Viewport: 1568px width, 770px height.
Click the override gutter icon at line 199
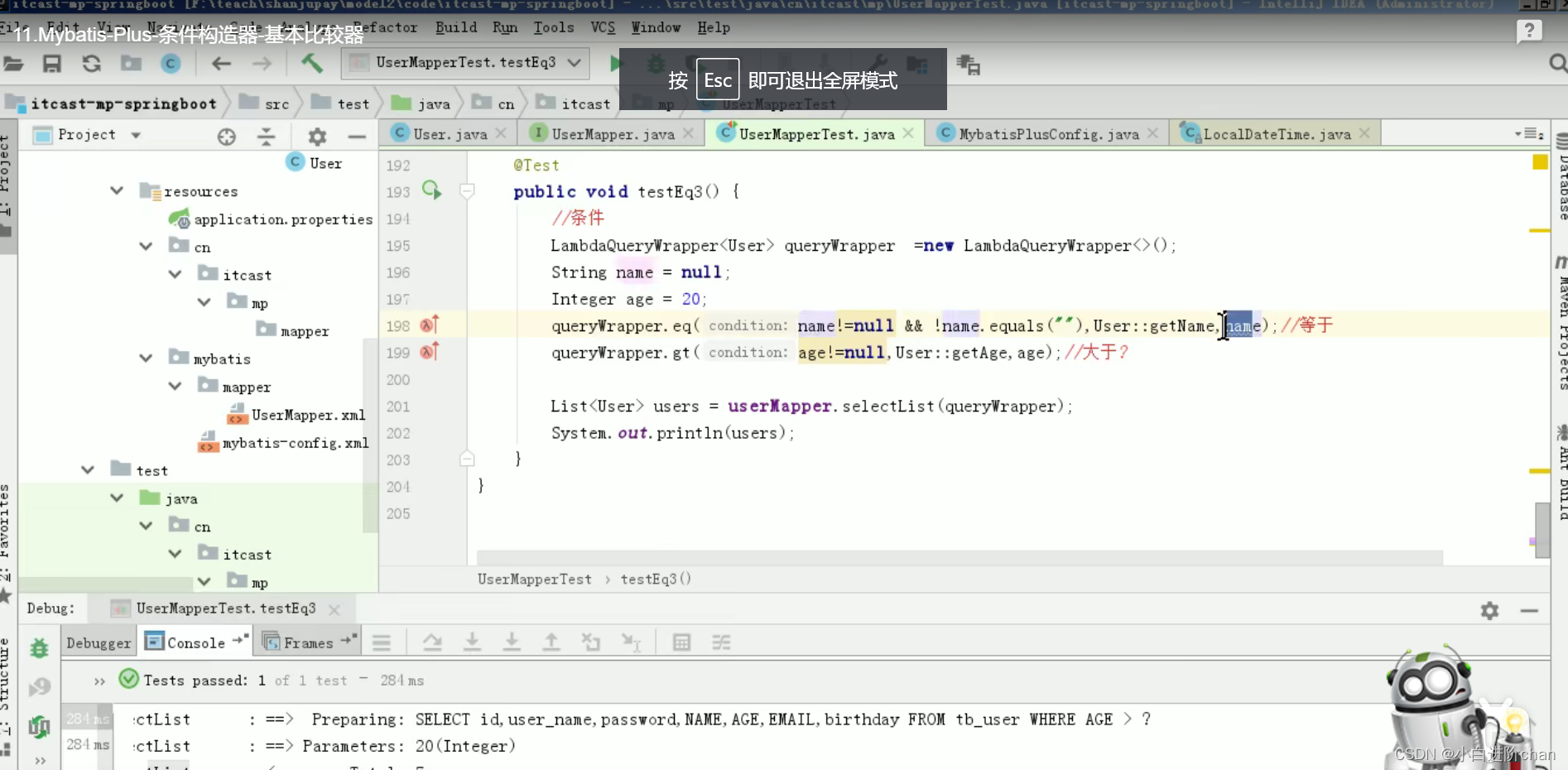coord(429,352)
